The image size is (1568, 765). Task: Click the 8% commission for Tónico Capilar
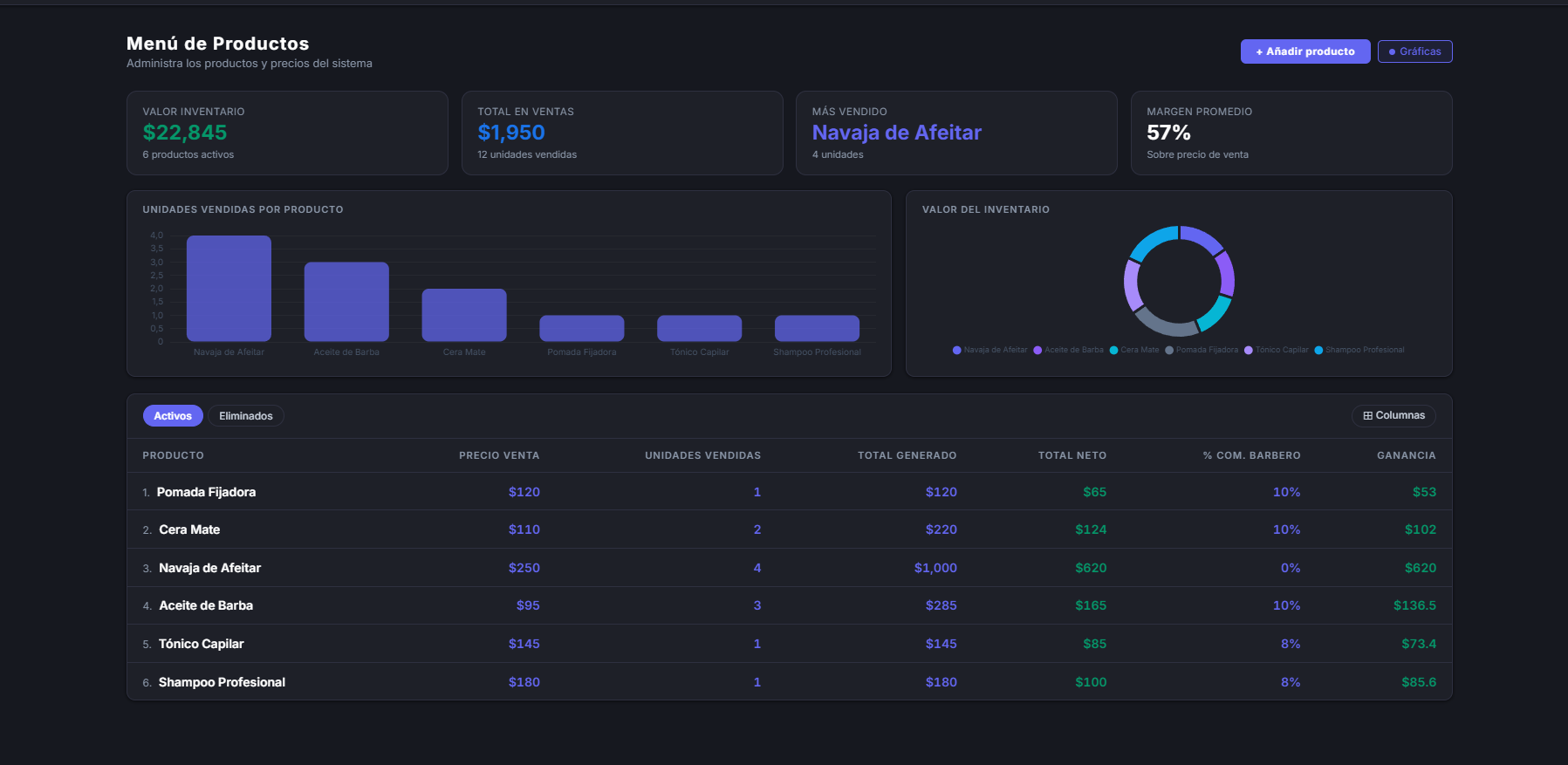1291,644
